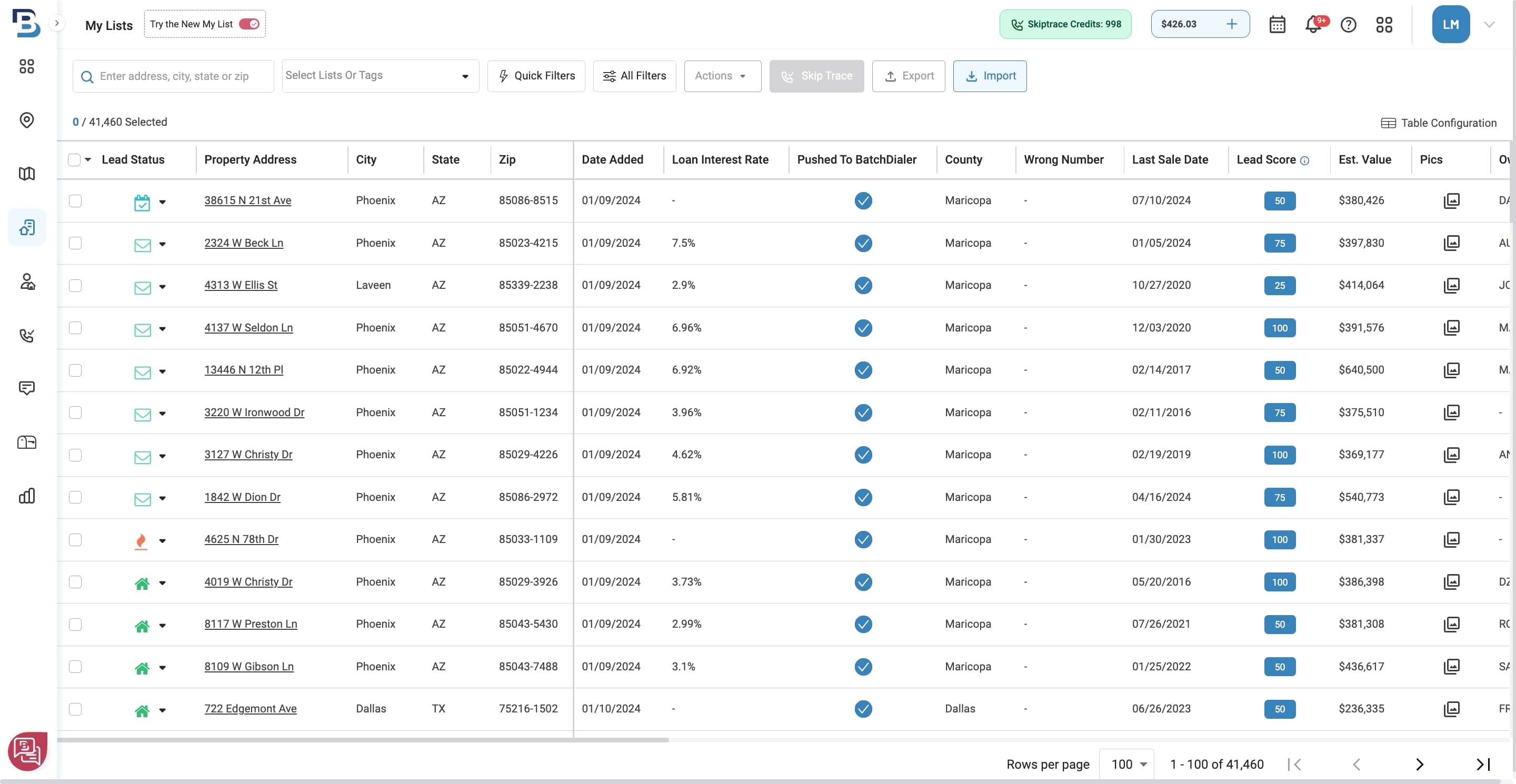Tick the select-all checkbox in table header
Image resolution: width=1516 pixels, height=784 pixels.
click(x=74, y=159)
